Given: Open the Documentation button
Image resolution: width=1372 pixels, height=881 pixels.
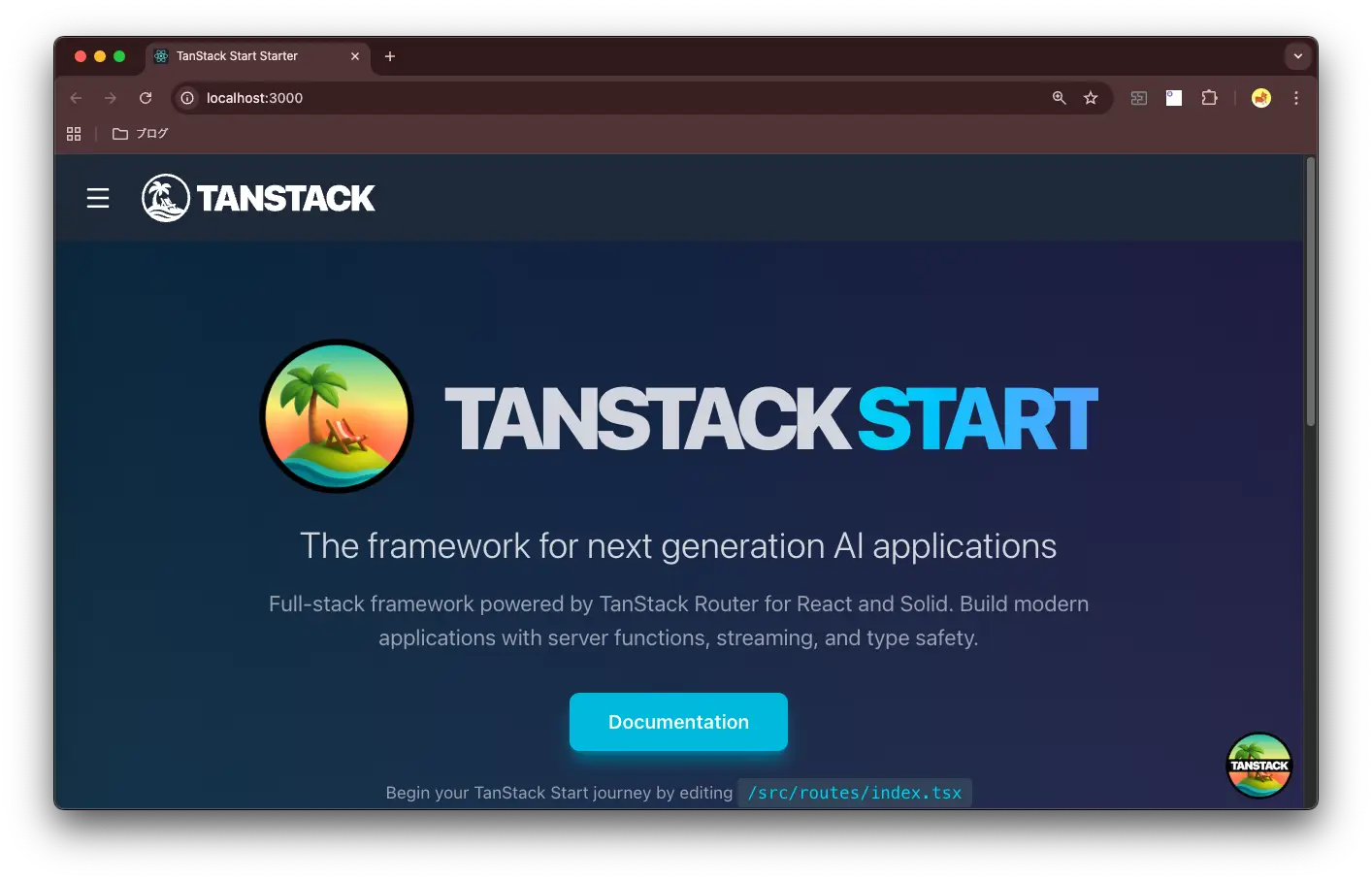Looking at the screenshot, I should (x=678, y=722).
